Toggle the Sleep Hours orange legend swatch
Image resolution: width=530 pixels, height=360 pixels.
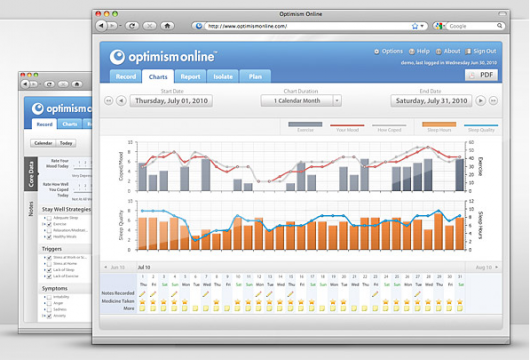pos(439,124)
